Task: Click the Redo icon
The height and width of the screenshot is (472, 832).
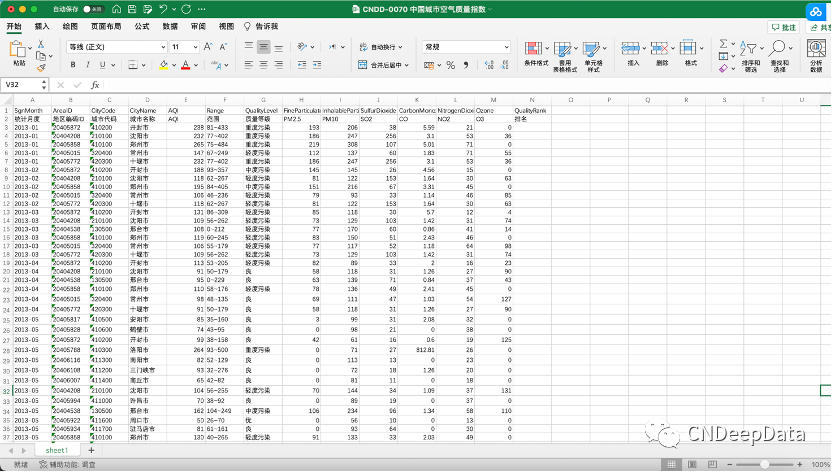Action: click(186, 9)
